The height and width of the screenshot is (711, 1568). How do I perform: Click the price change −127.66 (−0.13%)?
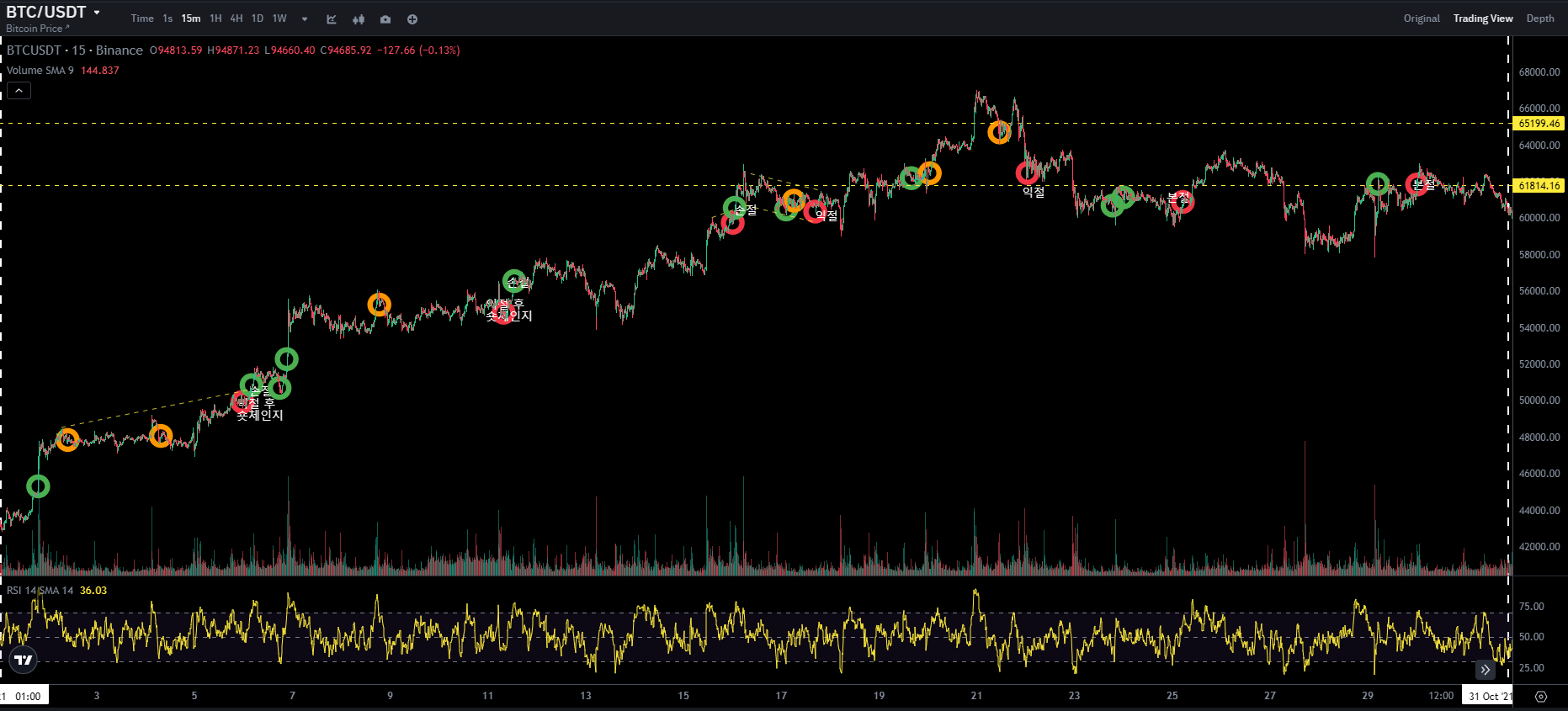tap(418, 50)
